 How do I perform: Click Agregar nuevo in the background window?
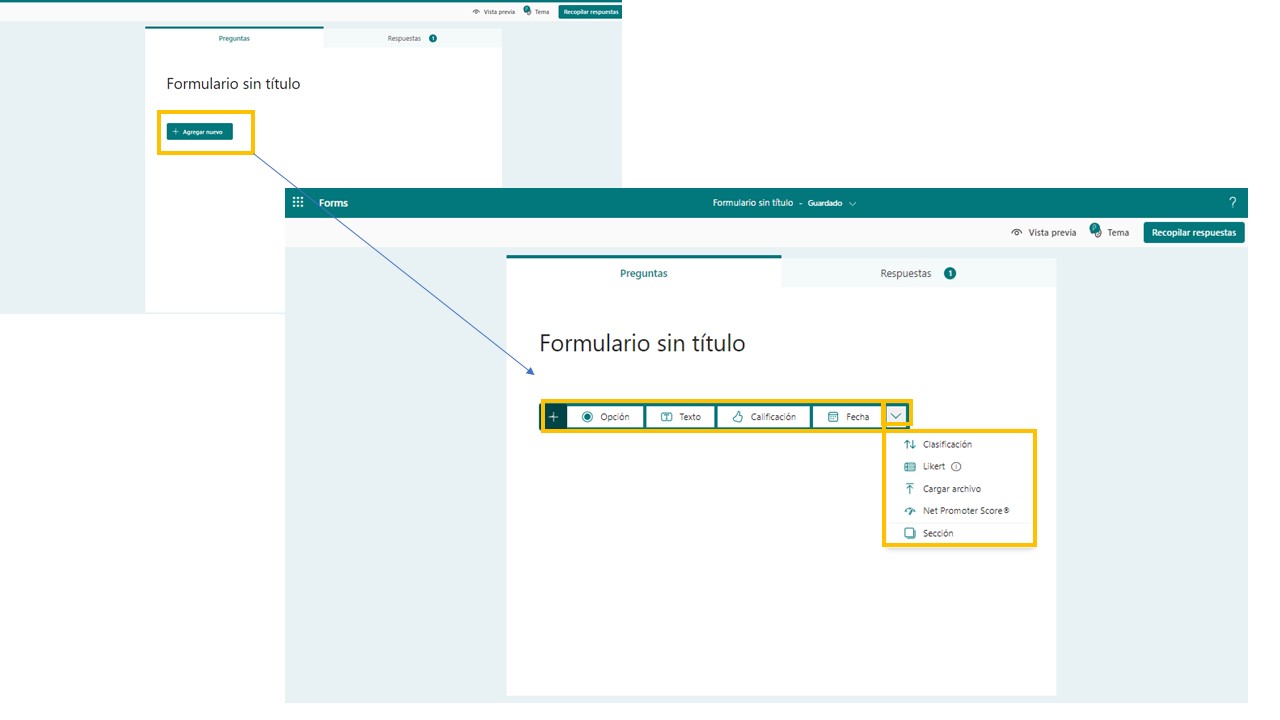pos(200,131)
